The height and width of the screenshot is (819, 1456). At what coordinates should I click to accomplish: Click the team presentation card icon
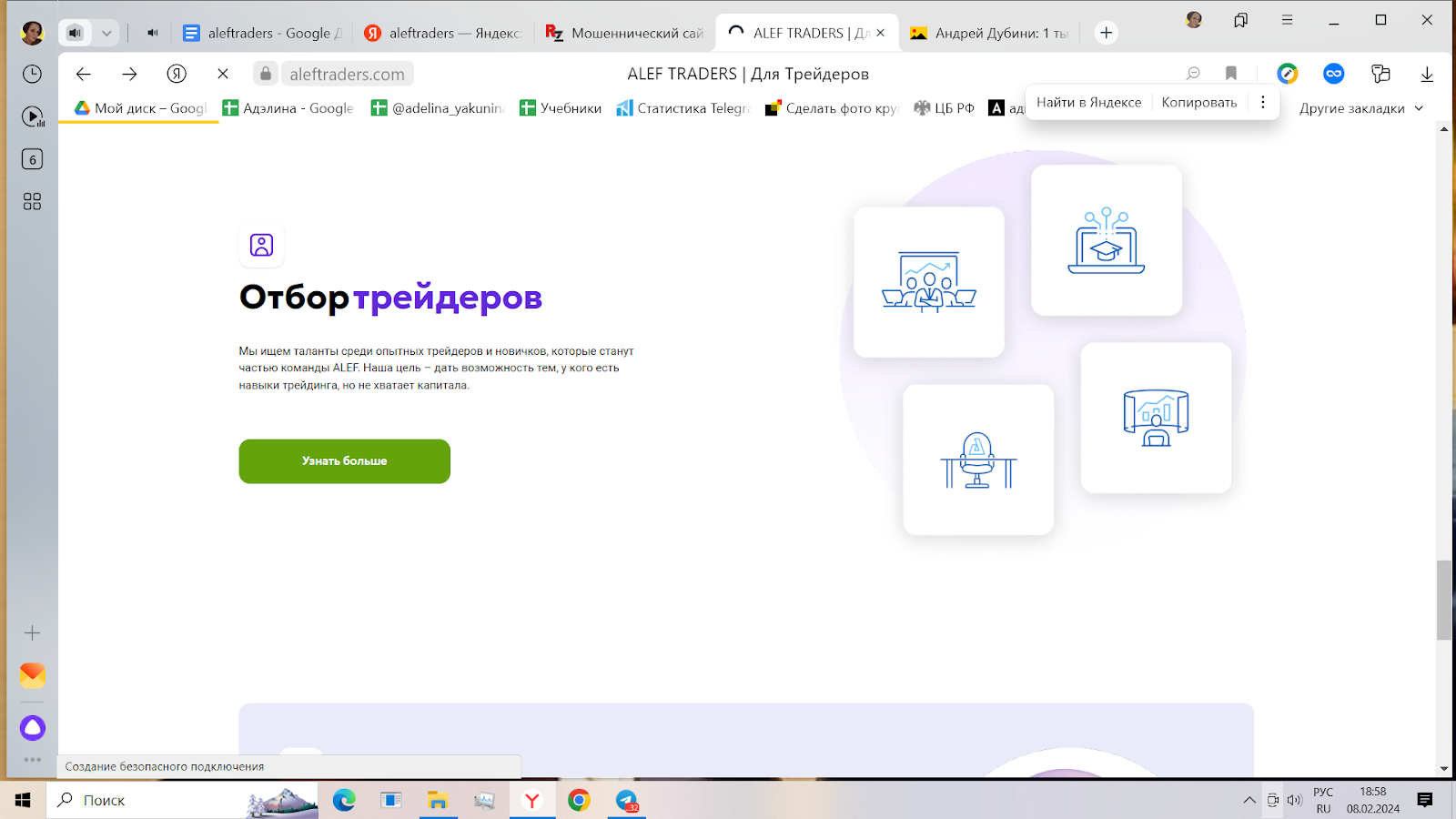[x=929, y=282]
